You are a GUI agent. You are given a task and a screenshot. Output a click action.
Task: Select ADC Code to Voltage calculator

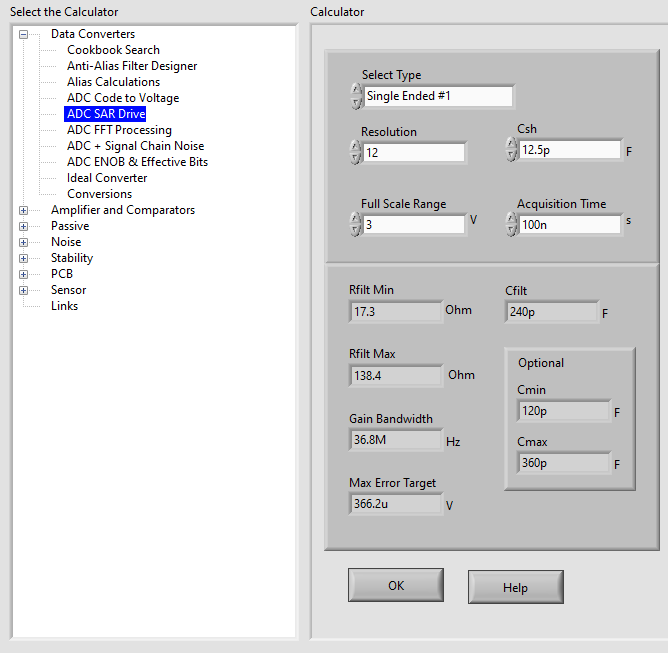(x=123, y=98)
